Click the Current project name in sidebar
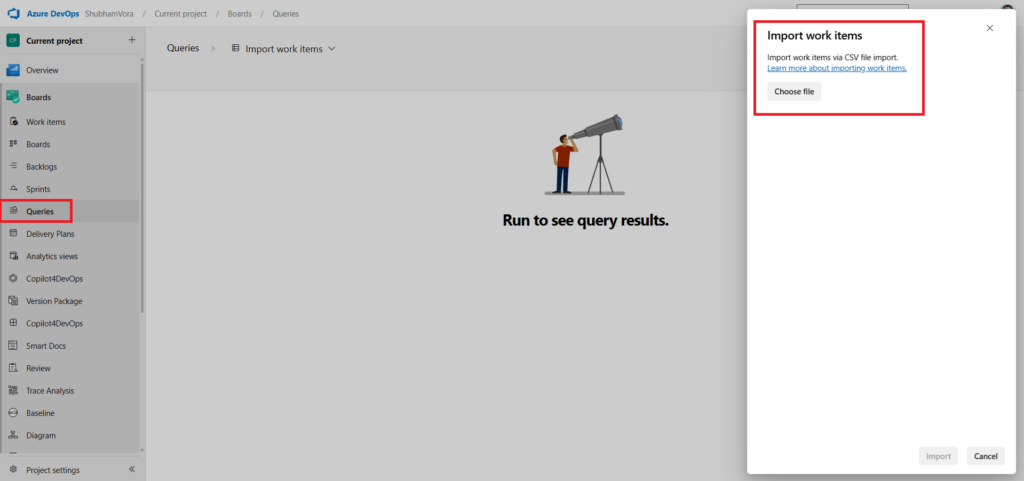Screen dimensions: 1024x481 pos(54,40)
